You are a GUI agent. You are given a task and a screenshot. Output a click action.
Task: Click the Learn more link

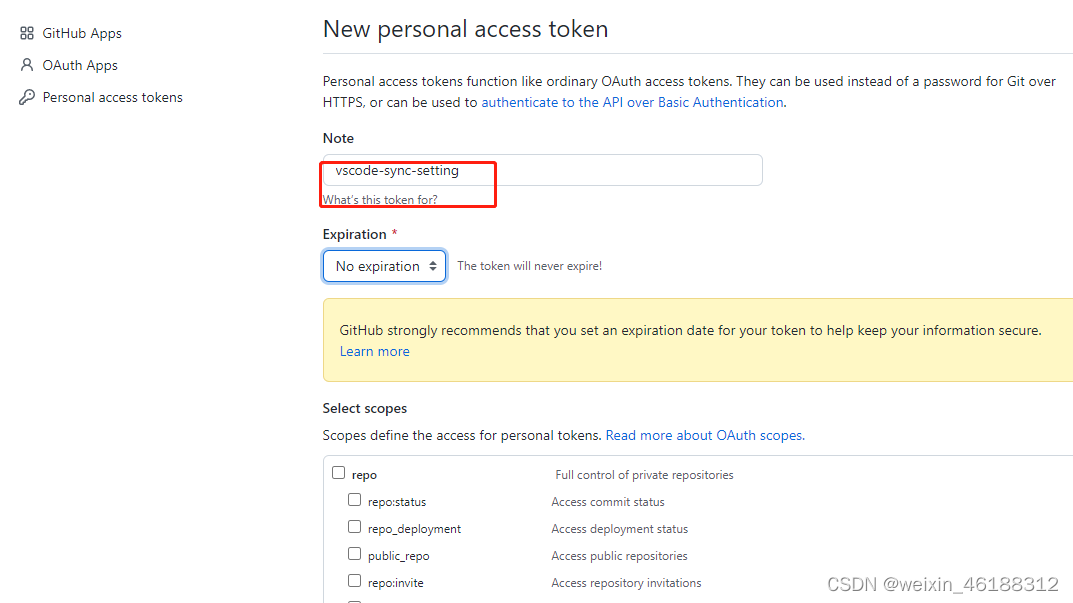pyautogui.click(x=374, y=351)
